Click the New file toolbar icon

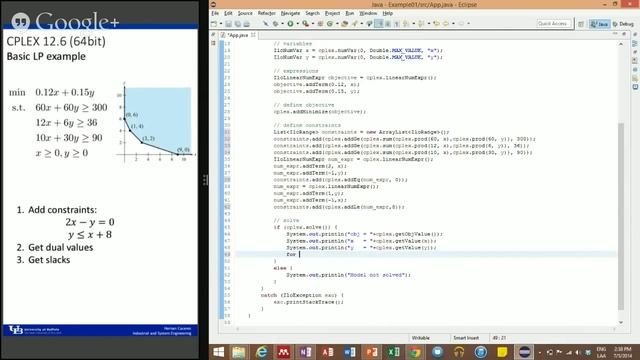(214, 24)
